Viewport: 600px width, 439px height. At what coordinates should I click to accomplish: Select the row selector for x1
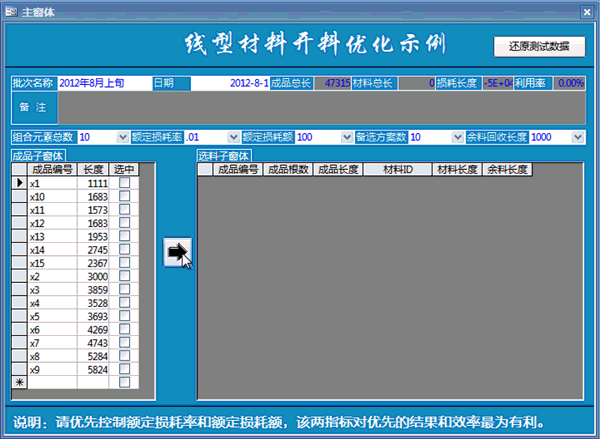point(20,183)
